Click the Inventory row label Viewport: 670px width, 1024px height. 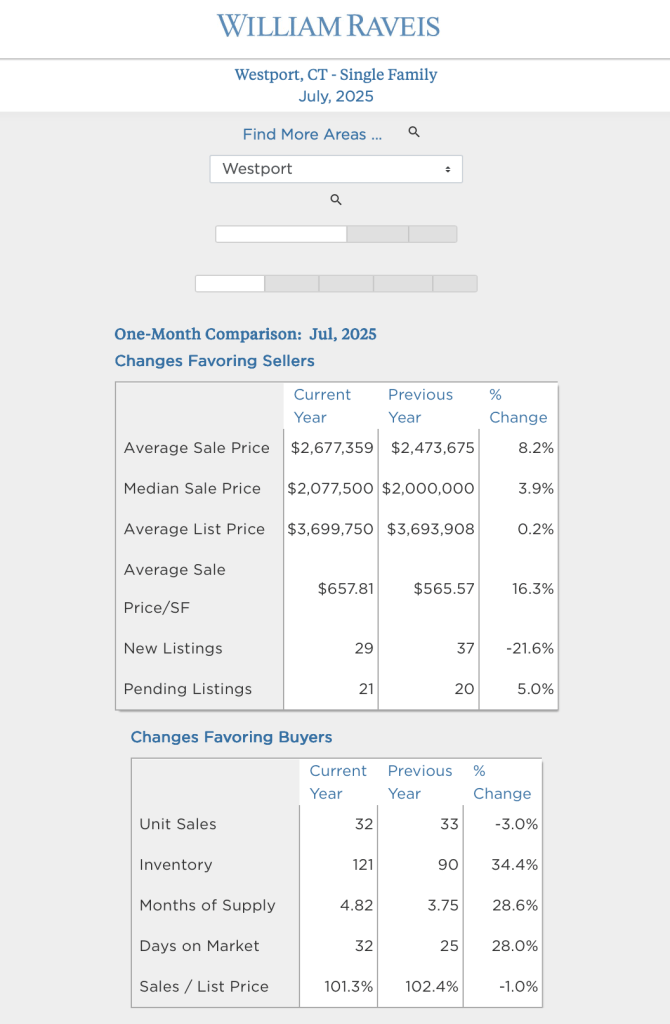(176, 865)
